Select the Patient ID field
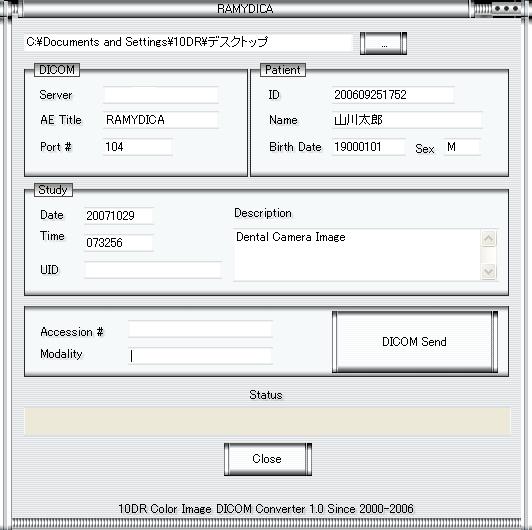 click(393, 95)
